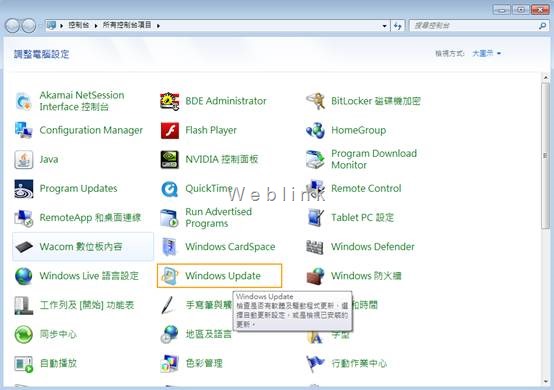Image resolution: width=554 pixels, height=390 pixels.
Task: Open Akamai NetSession Interface icon
Action: [x=24, y=101]
